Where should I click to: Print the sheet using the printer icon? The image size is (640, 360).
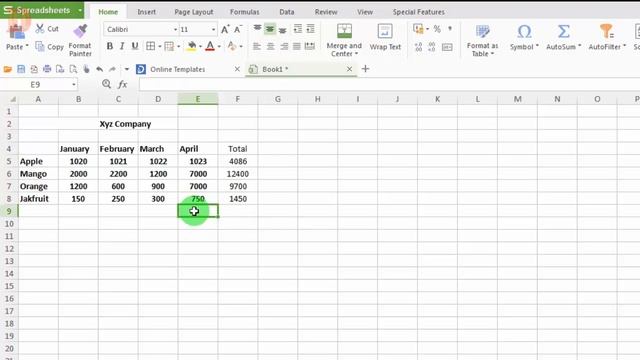point(47,69)
